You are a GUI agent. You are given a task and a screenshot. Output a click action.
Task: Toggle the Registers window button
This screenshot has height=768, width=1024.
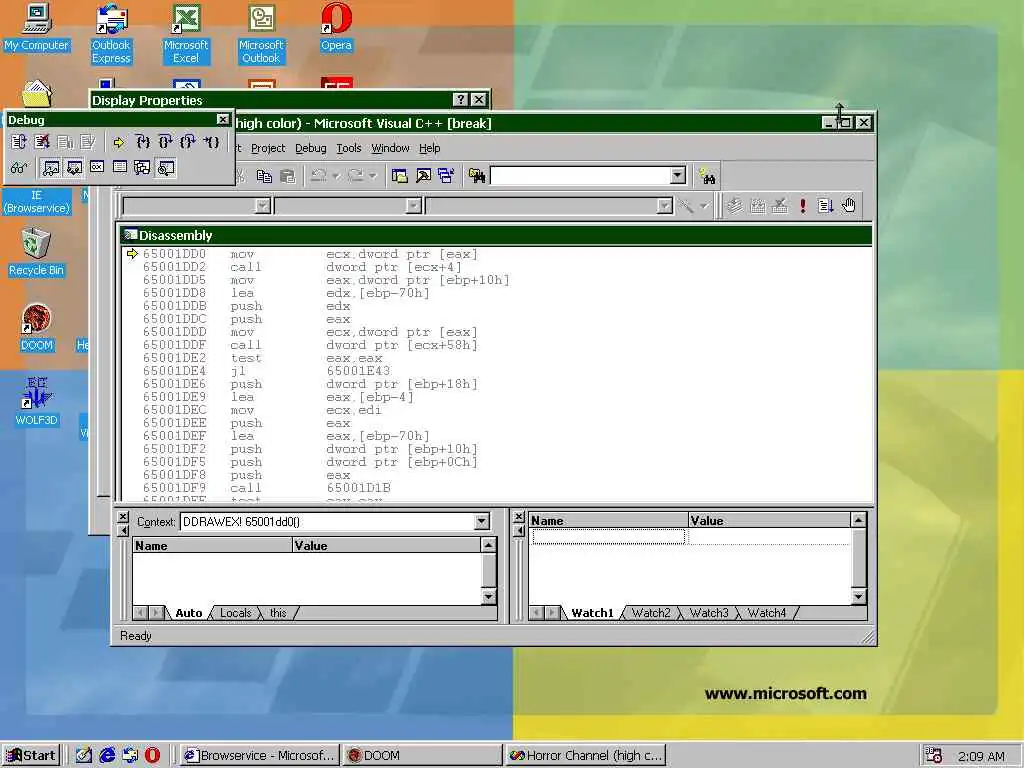point(97,168)
